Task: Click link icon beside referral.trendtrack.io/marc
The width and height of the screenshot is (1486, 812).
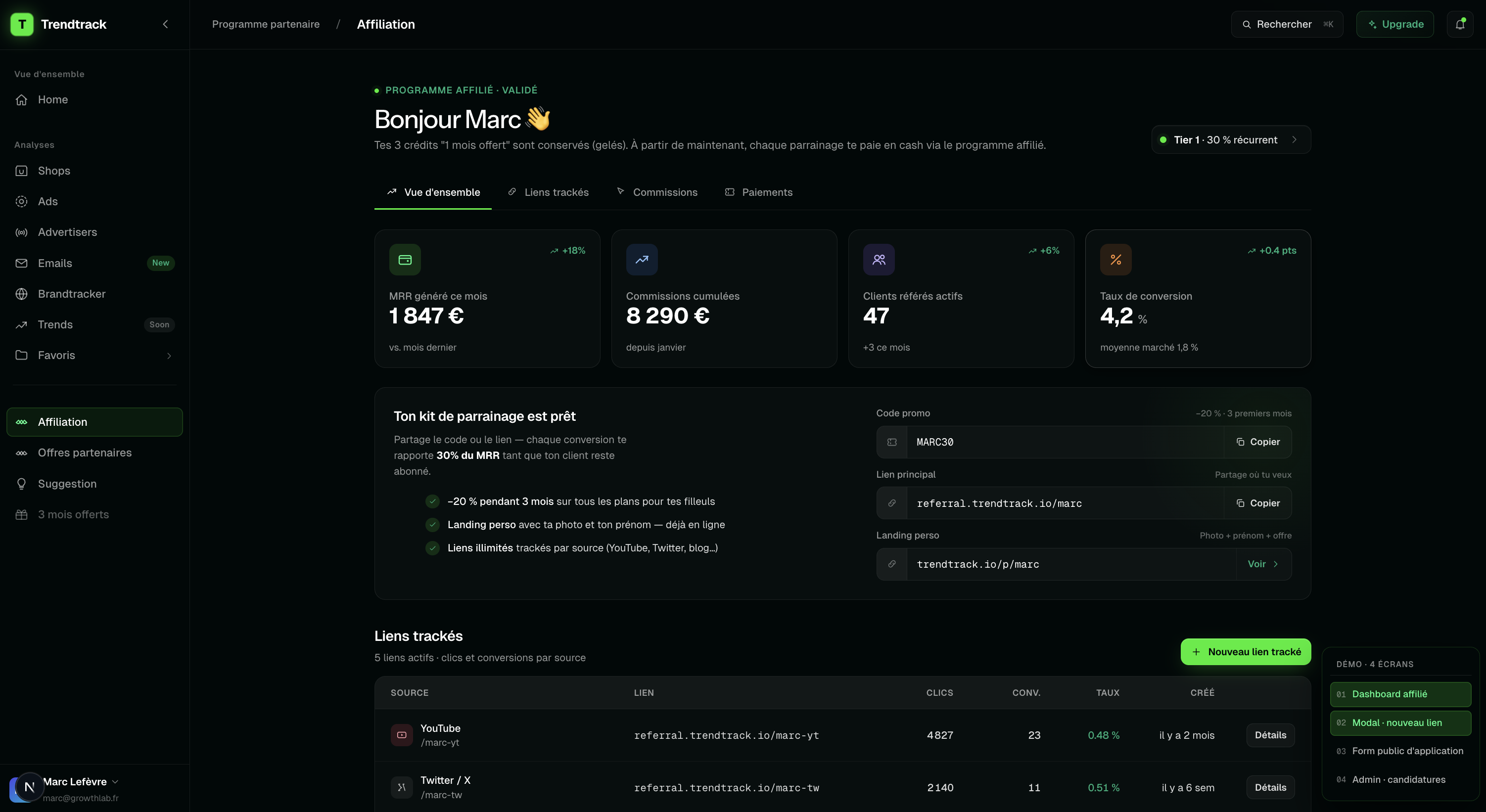Action: click(892, 503)
